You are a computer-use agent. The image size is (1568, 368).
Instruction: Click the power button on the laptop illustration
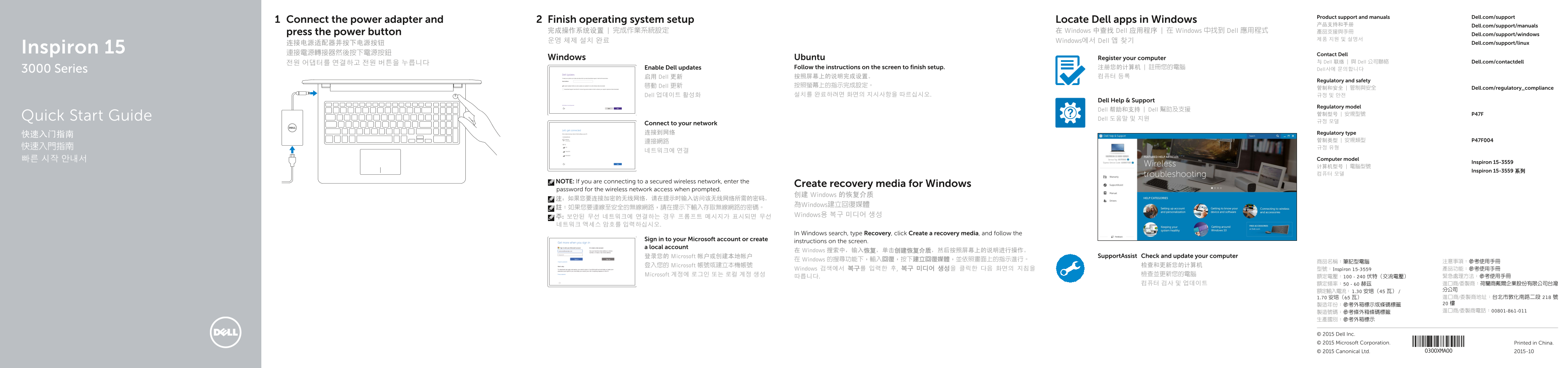(x=455, y=97)
